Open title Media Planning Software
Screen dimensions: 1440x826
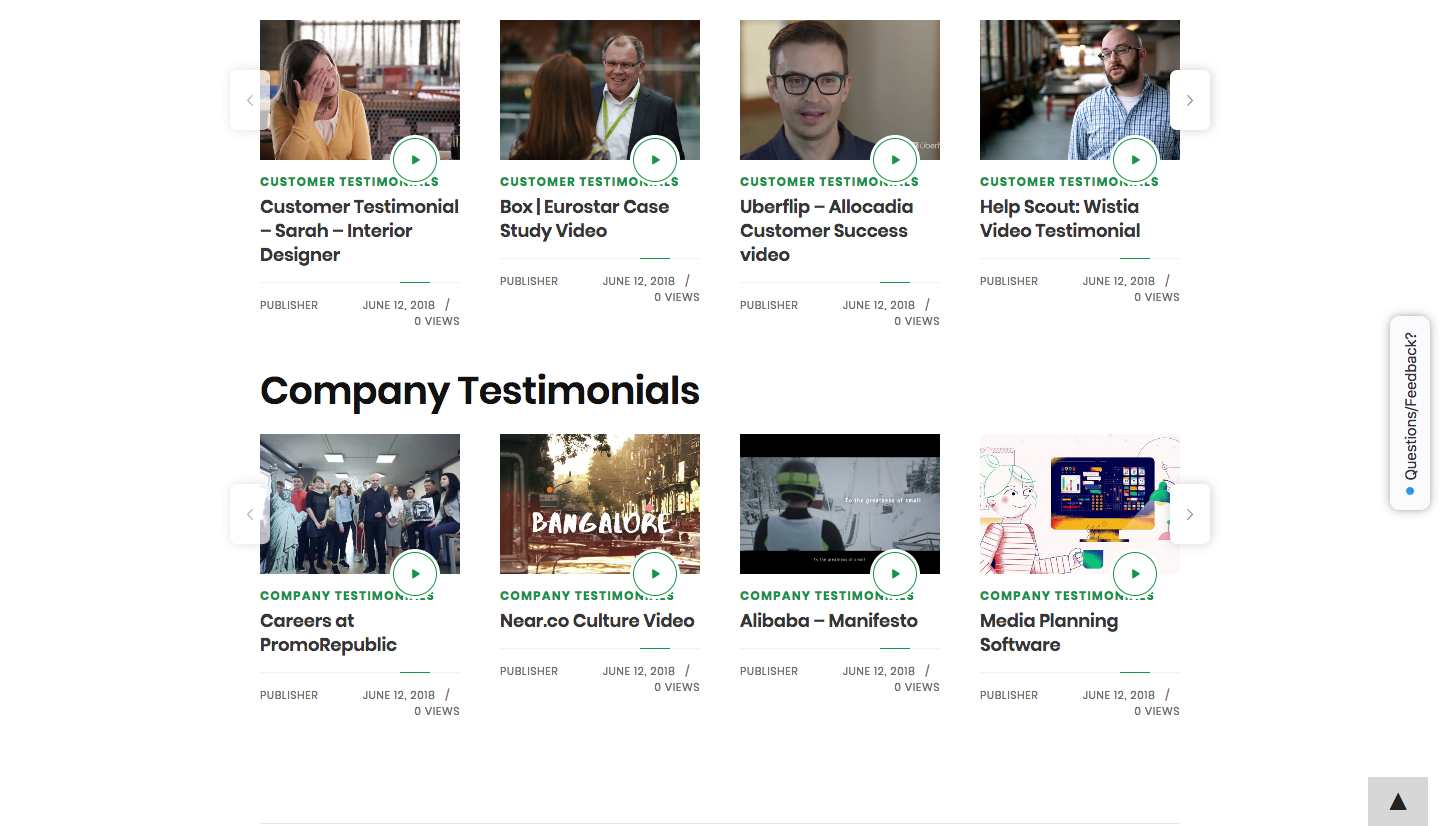click(x=1049, y=633)
